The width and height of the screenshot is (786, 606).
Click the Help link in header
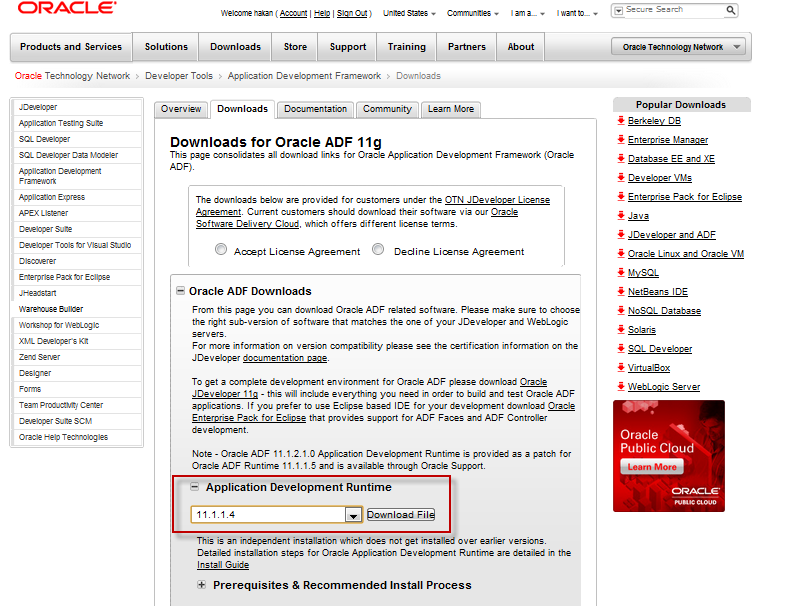[x=322, y=14]
